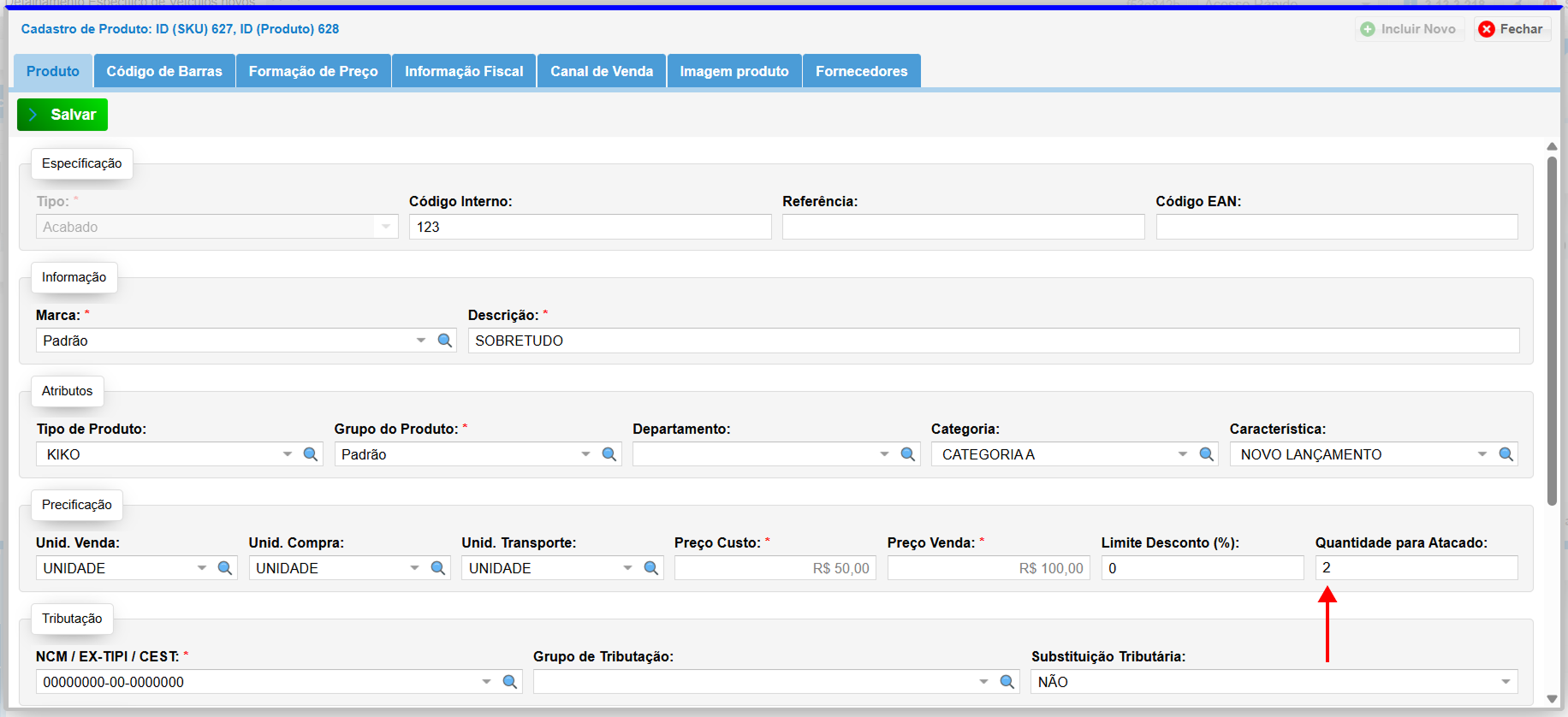Image resolution: width=1568 pixels, height=717 pixels.
Task: Click the Fechar button
Action: click(x=1512, y=29)
